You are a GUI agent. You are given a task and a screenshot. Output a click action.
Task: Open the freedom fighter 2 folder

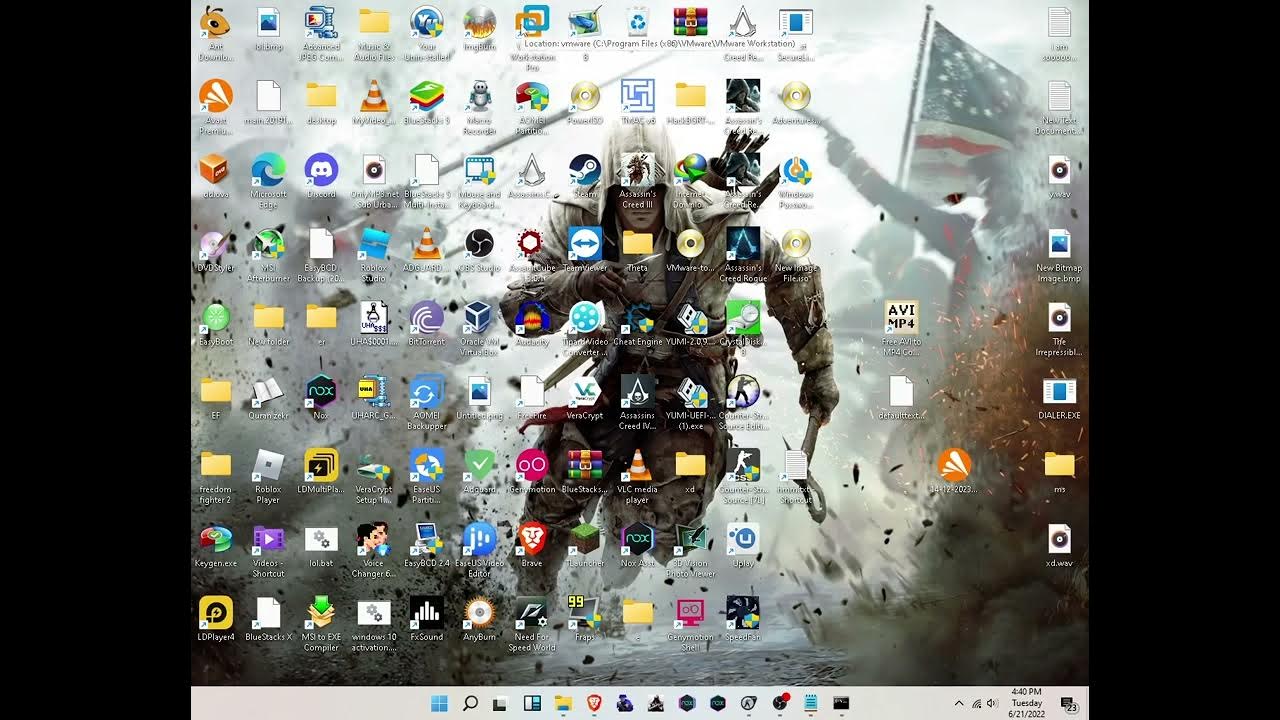(215, 476)
